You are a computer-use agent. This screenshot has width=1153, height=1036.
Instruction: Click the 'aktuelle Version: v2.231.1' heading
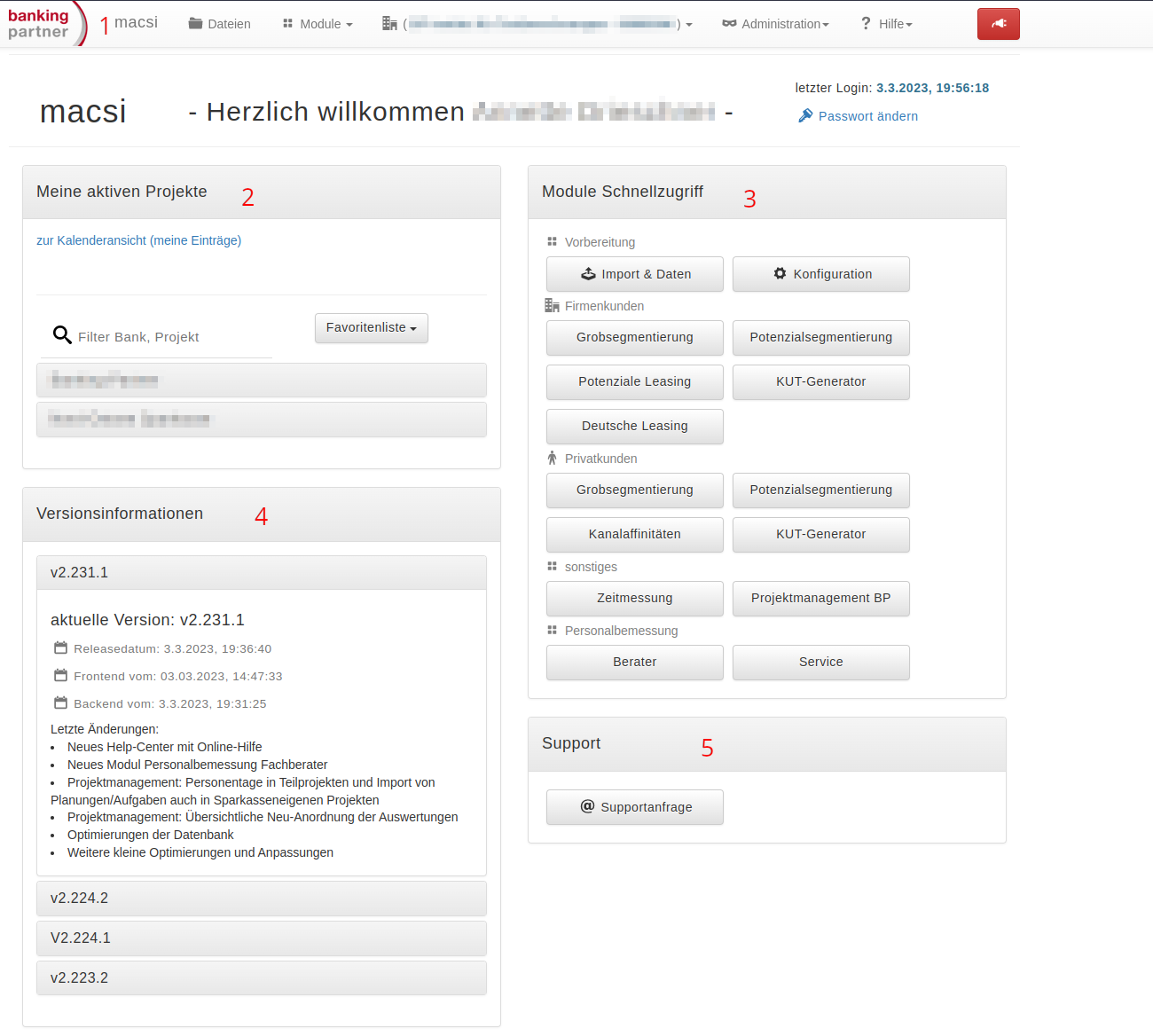click(x=147, y=620)
